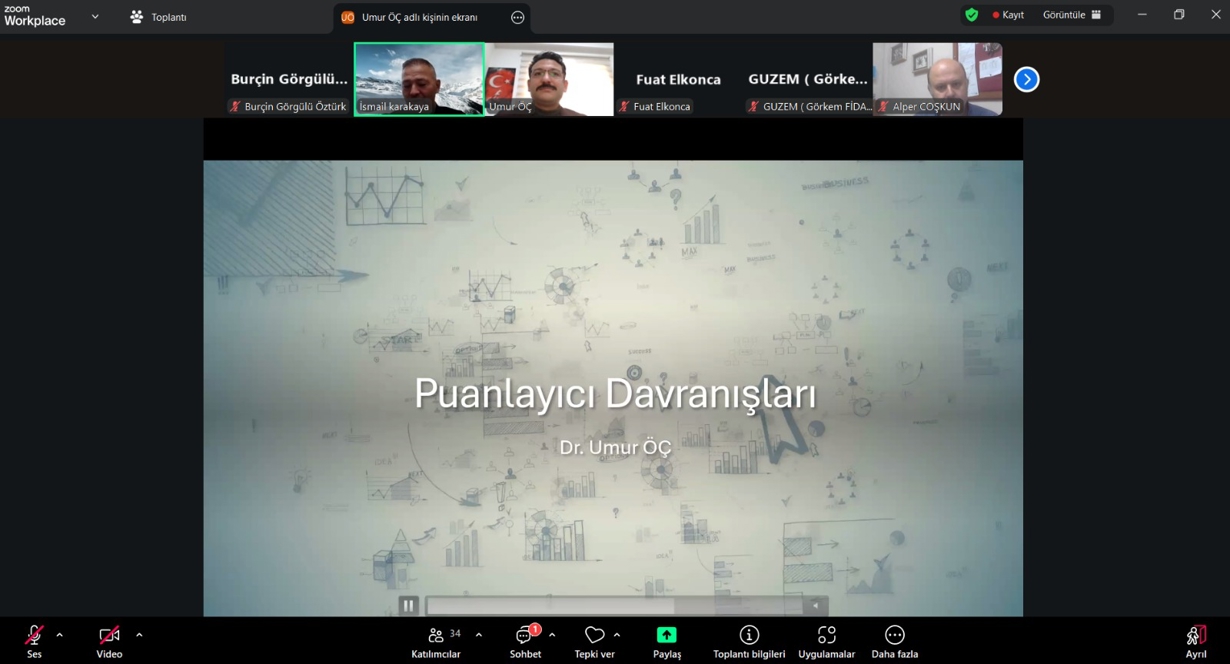Turn on camera using Video button
1230x664 pixels.
coord(109,640)
